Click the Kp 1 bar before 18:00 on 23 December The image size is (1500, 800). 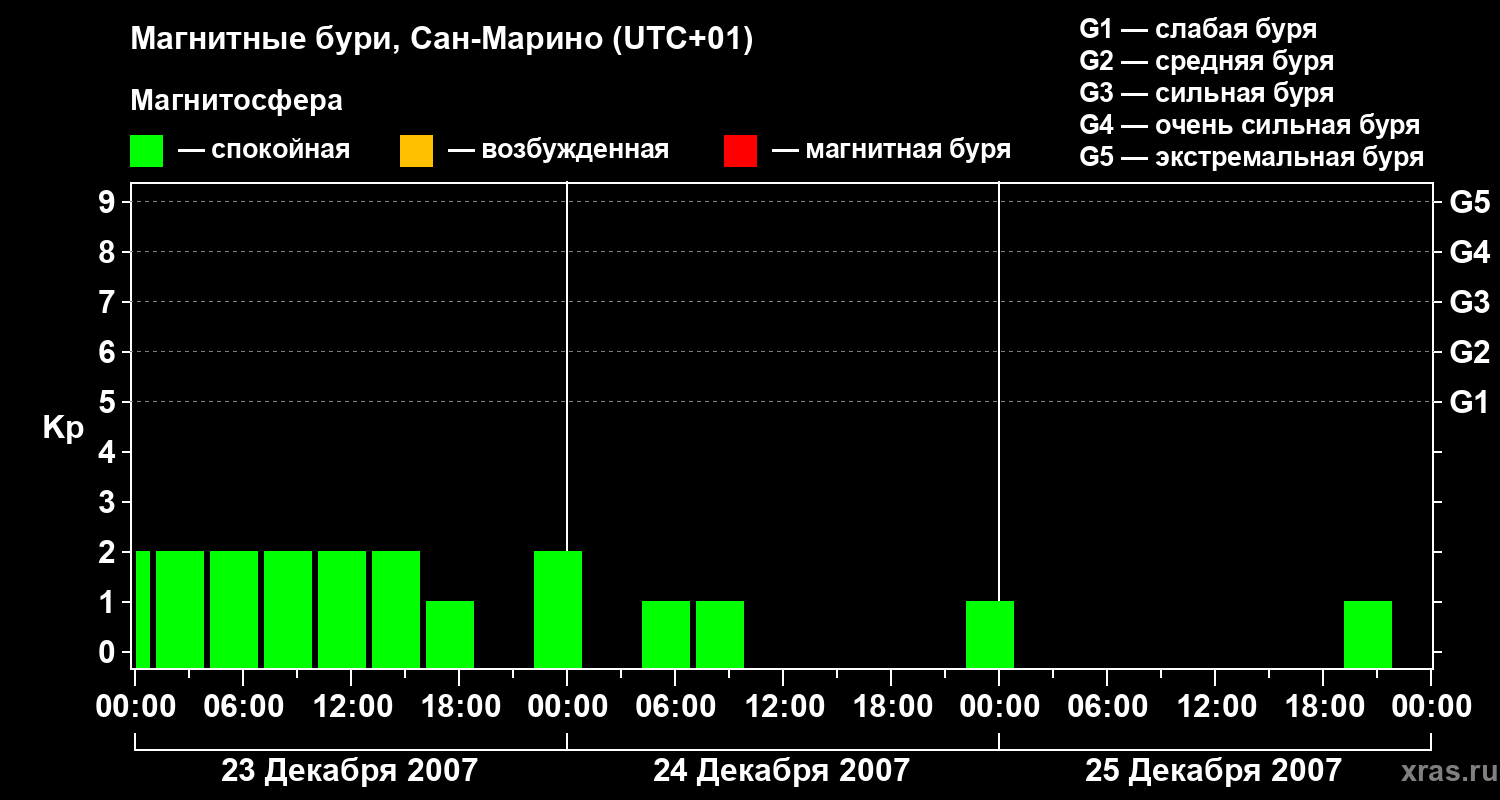450,634
